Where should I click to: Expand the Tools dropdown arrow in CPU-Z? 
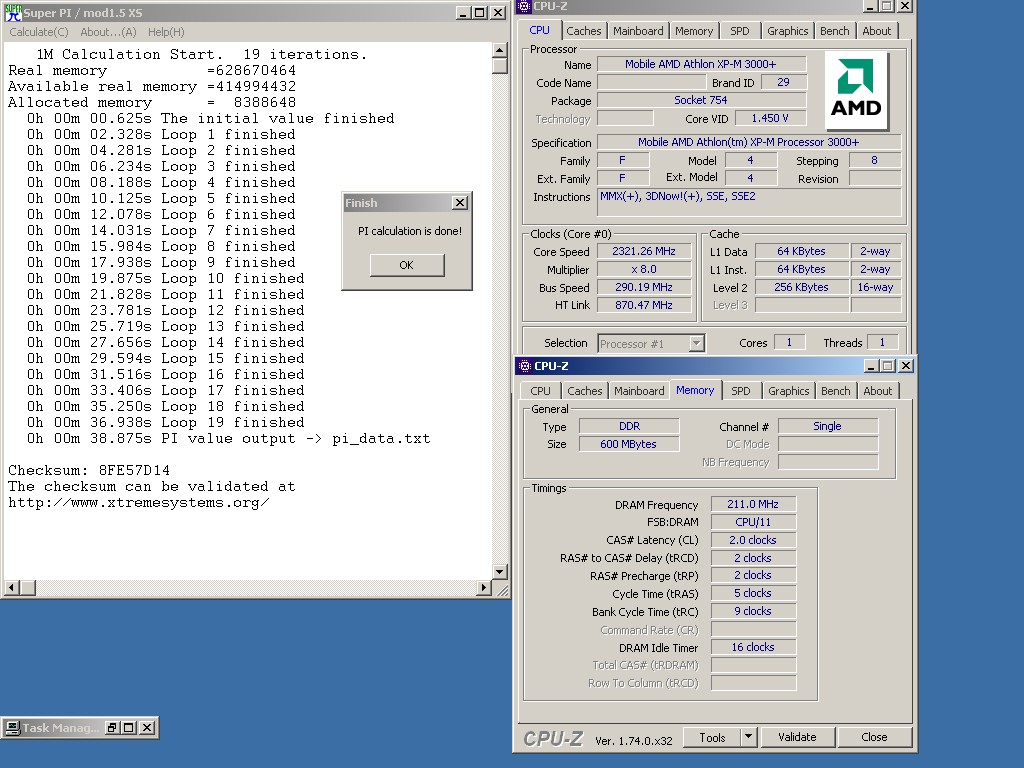click(x=748, y=737)
